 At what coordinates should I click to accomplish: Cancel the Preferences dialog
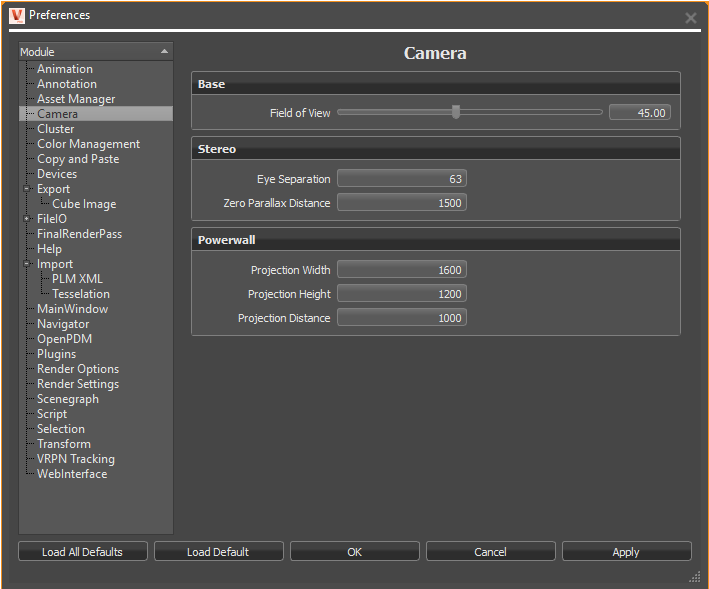click(x=491, y=551)
